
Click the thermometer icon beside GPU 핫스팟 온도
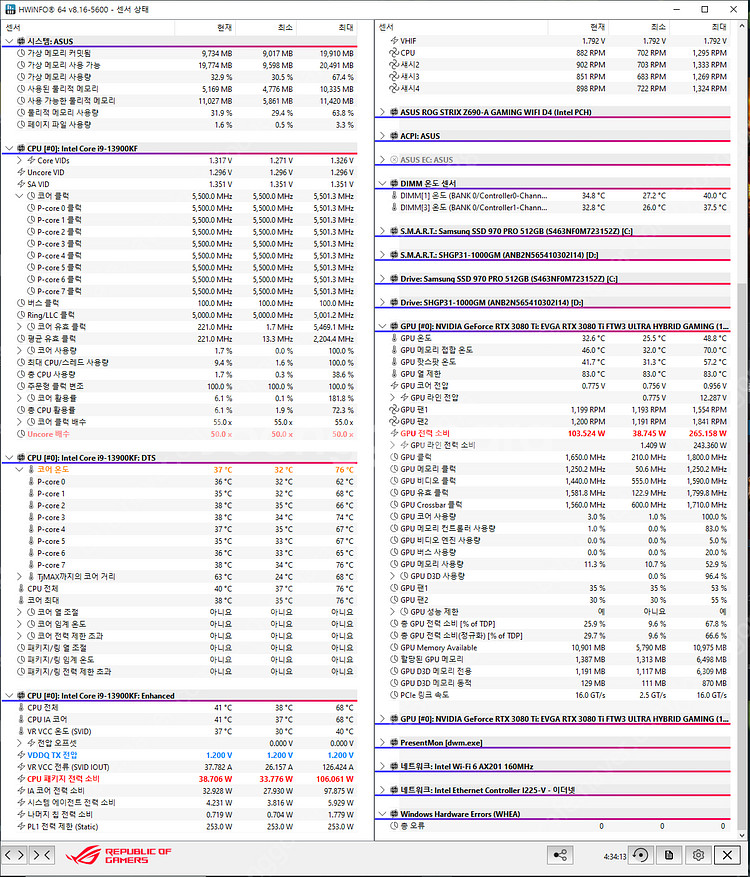click(x=394, y=362)
